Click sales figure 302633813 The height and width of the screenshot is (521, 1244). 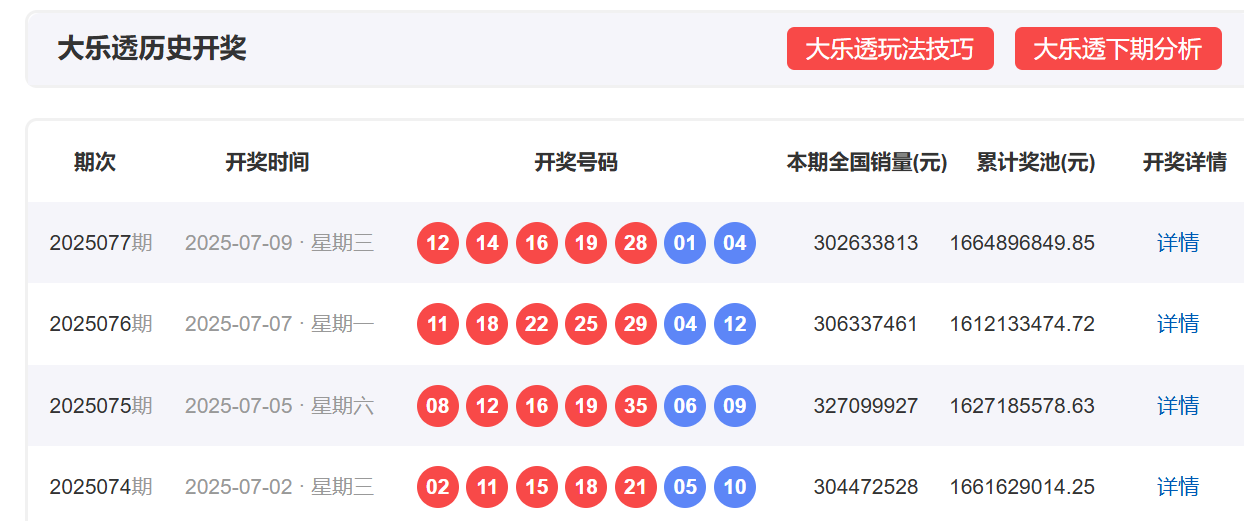pos(866,243)
